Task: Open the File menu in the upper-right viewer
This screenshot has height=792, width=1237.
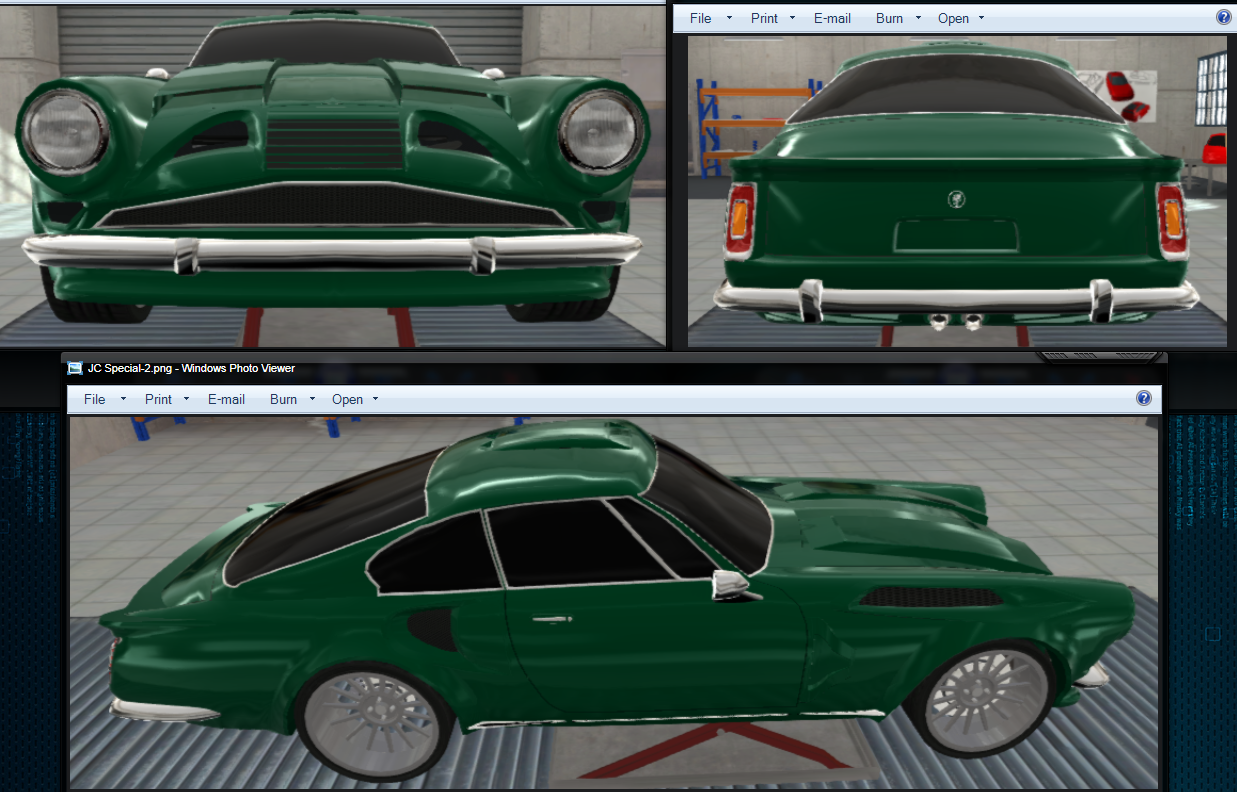Action: (700, 18)
